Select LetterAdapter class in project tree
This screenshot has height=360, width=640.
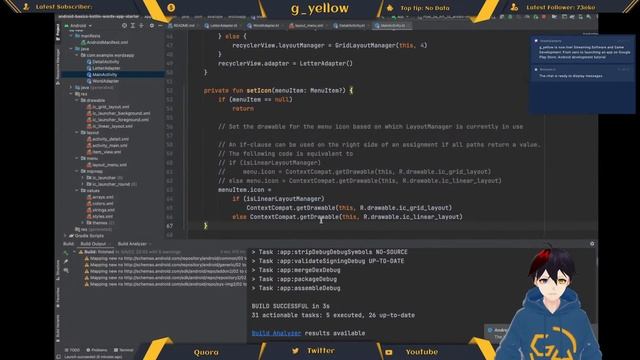[x=103, y=68]
